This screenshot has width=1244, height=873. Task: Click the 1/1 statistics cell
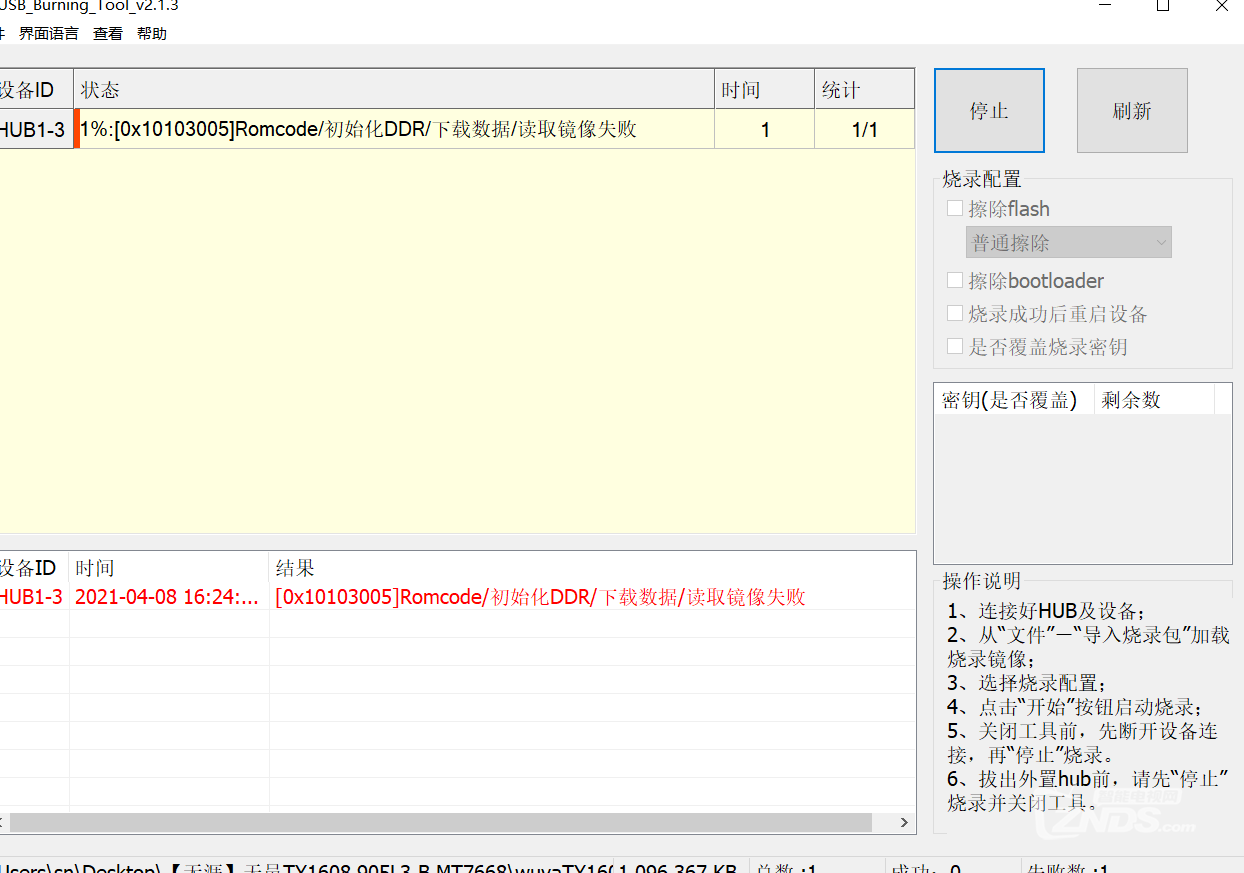pyautogui.click(x=865, y=129)
